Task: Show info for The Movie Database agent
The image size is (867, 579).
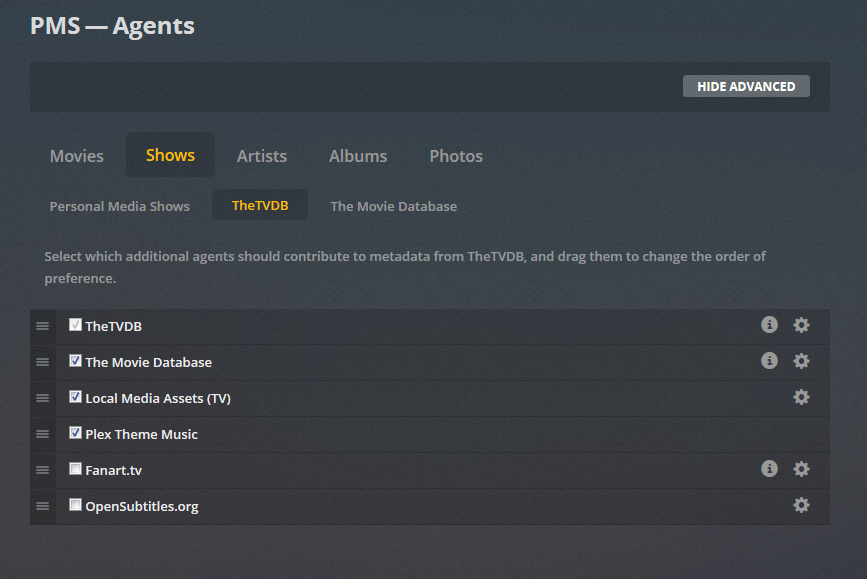Action: pos(769,361)
